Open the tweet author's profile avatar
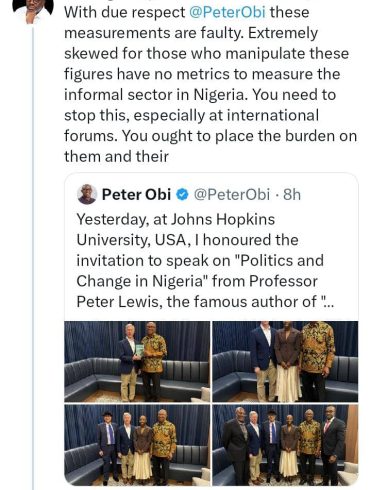370x490 pixels. click(33, 10)
